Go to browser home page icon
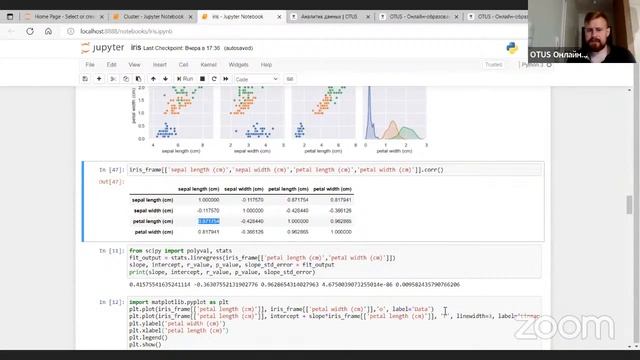 point(48,31)
